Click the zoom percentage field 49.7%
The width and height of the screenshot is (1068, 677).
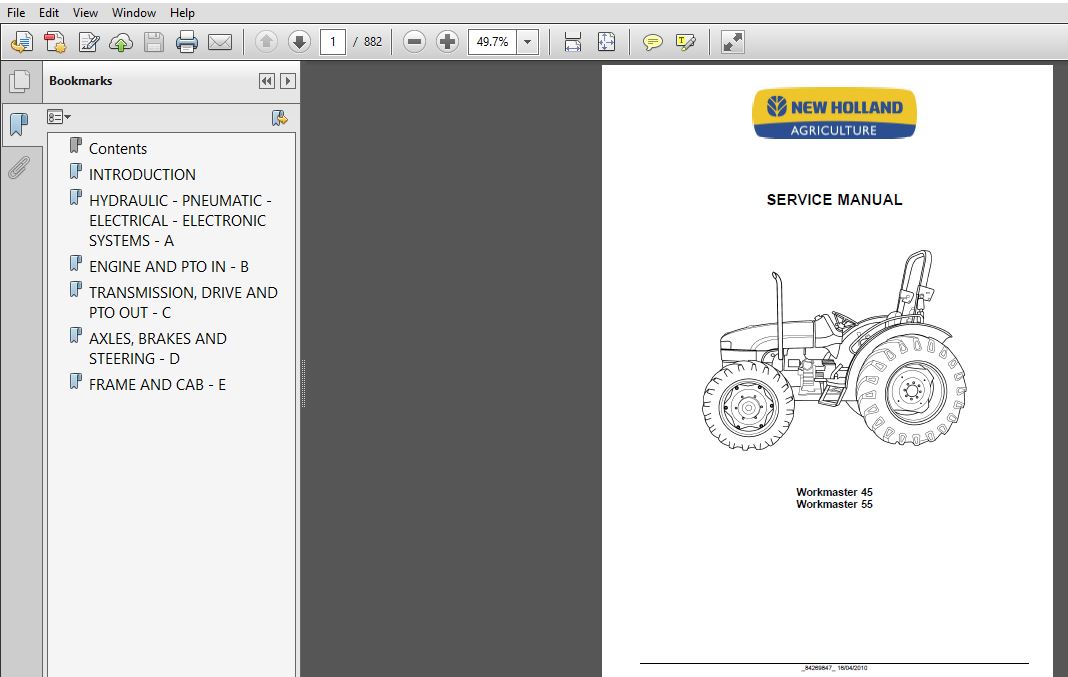pos(492,42)
